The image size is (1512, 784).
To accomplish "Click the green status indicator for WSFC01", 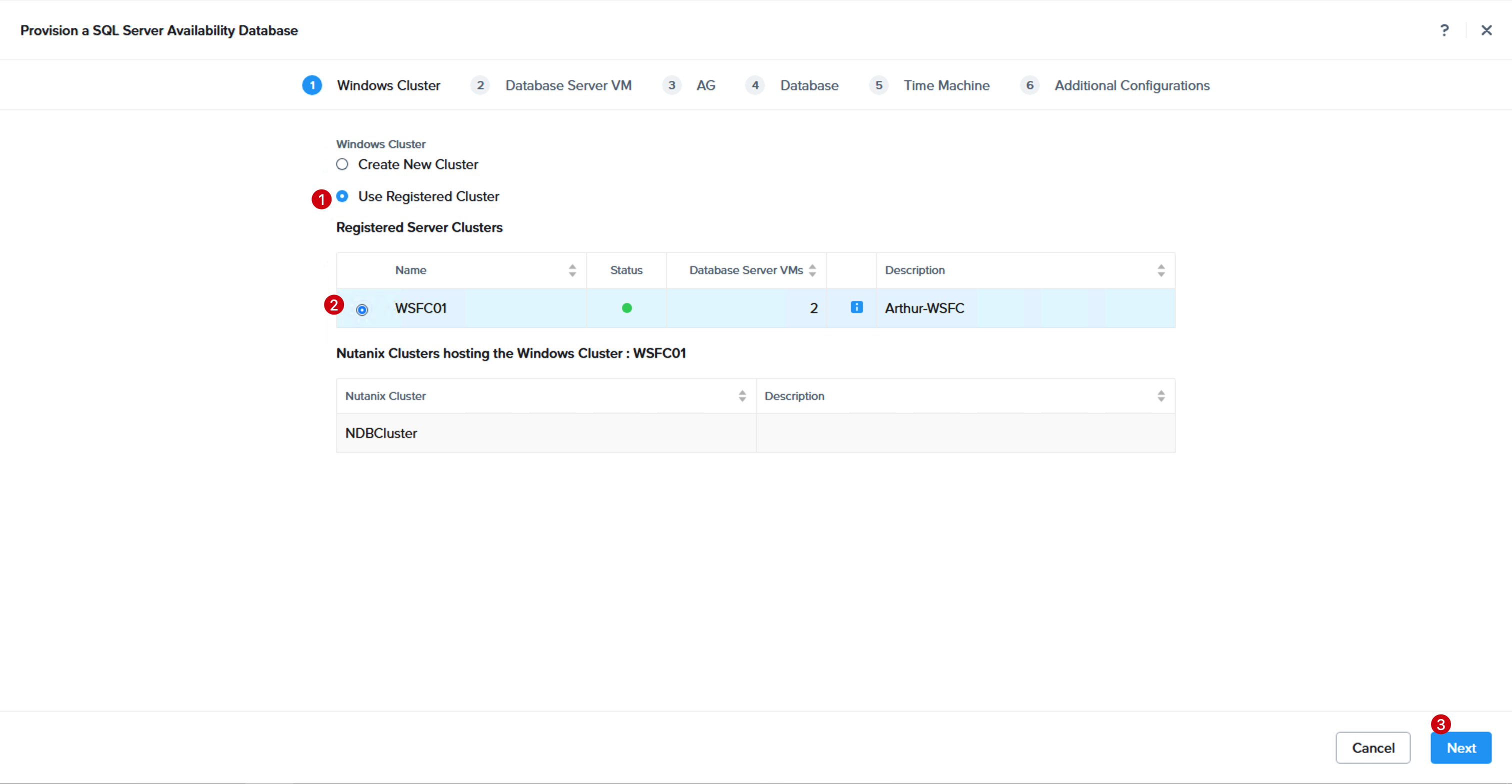I will click(x=626, y=307).
